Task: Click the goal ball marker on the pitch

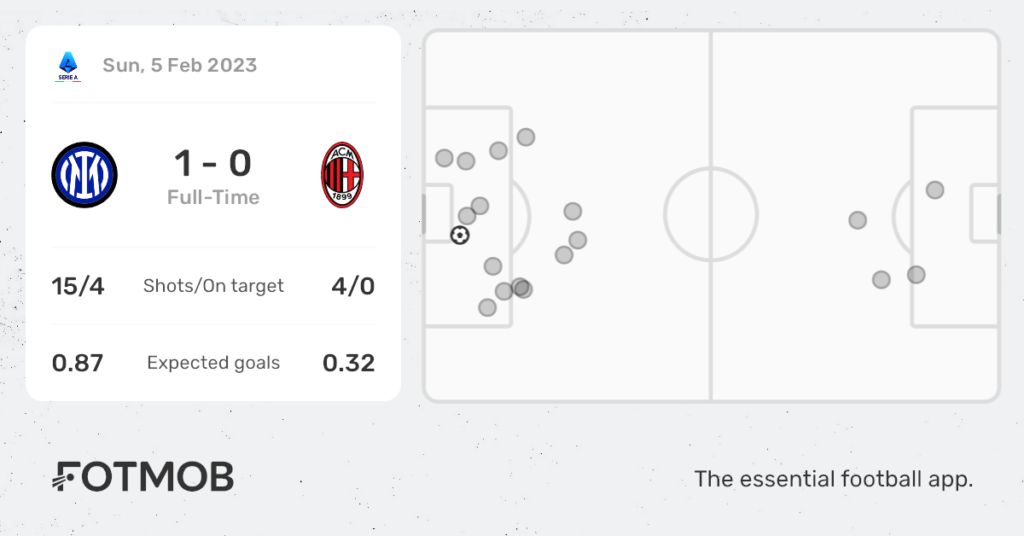Action: pyautogui.click(x=460, y=235)
